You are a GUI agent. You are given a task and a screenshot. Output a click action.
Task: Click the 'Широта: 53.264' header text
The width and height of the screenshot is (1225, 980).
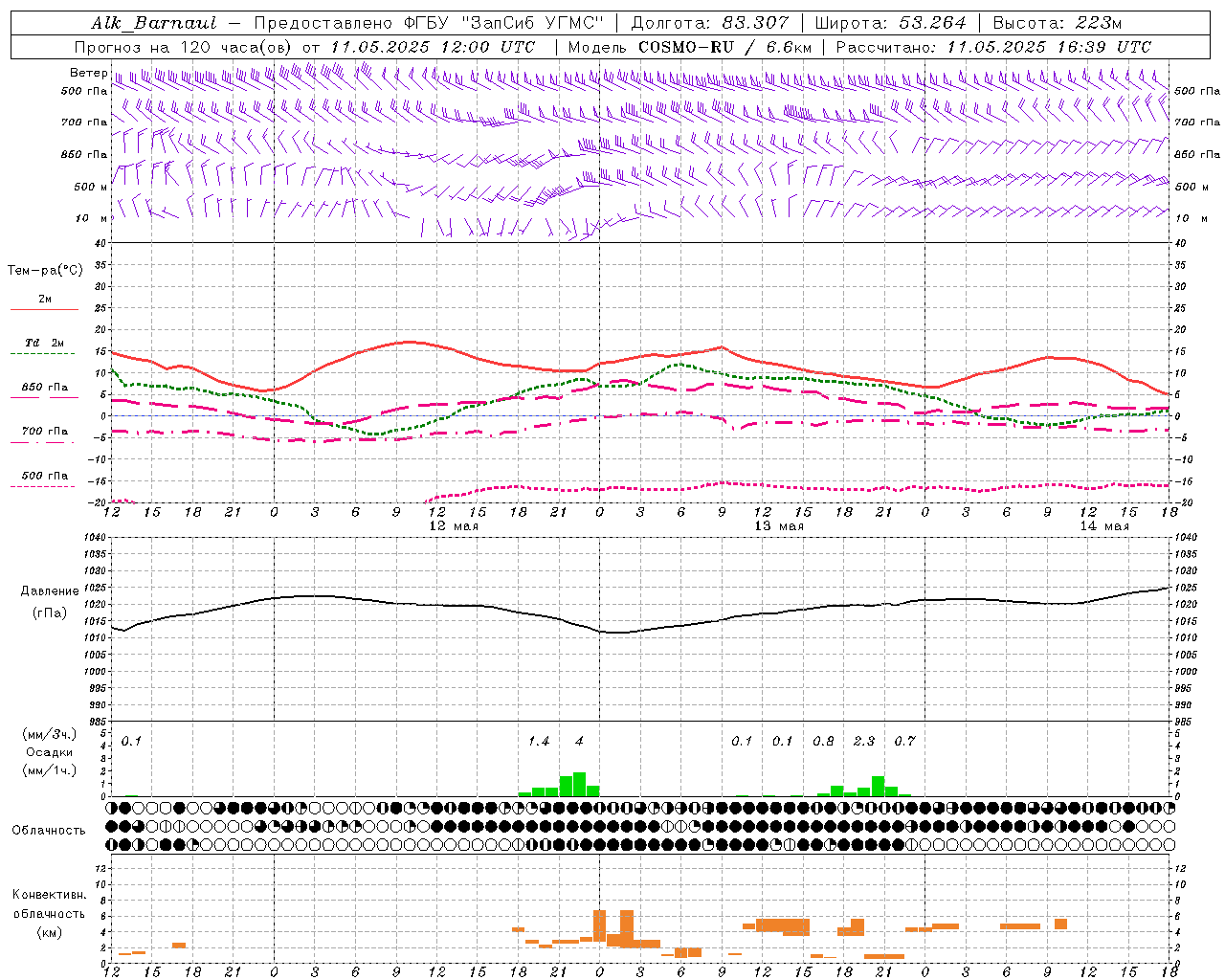pos(891,23)
